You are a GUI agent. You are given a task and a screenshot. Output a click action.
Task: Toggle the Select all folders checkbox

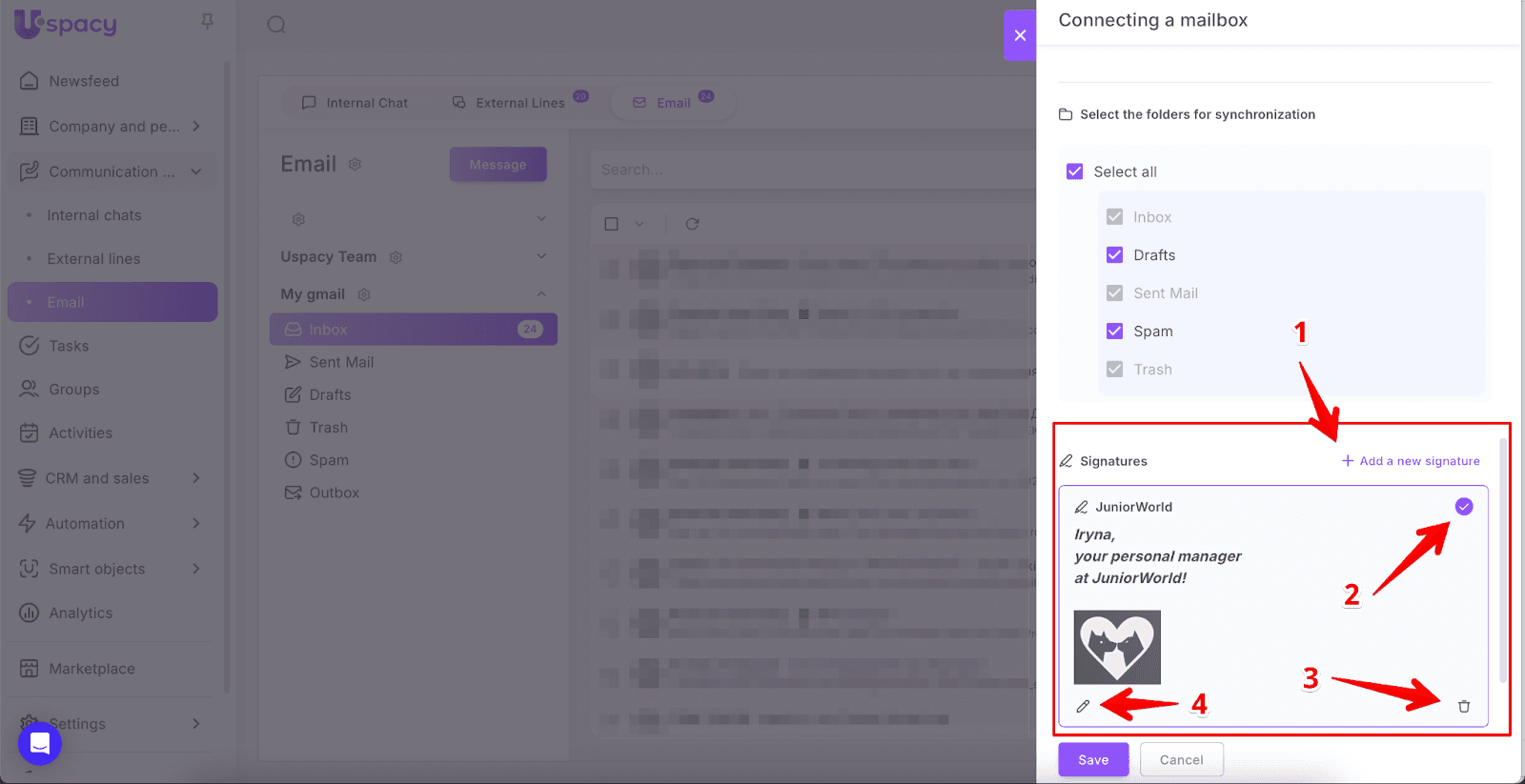[x=1075, y=171]
